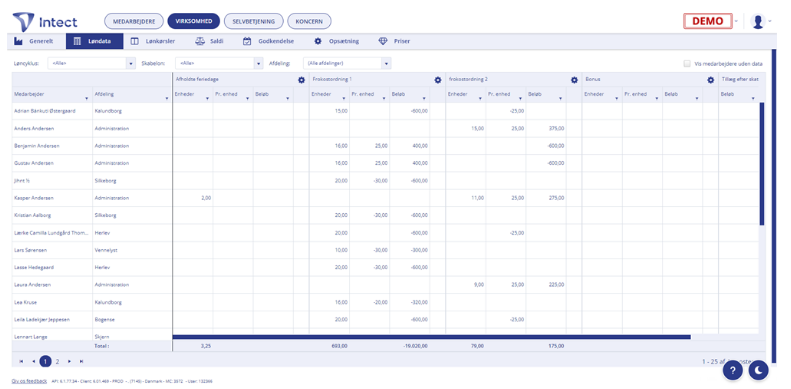Open page 2 of the table
The height and width of the screenshot is (389, 791).
[x=58, y=361]
